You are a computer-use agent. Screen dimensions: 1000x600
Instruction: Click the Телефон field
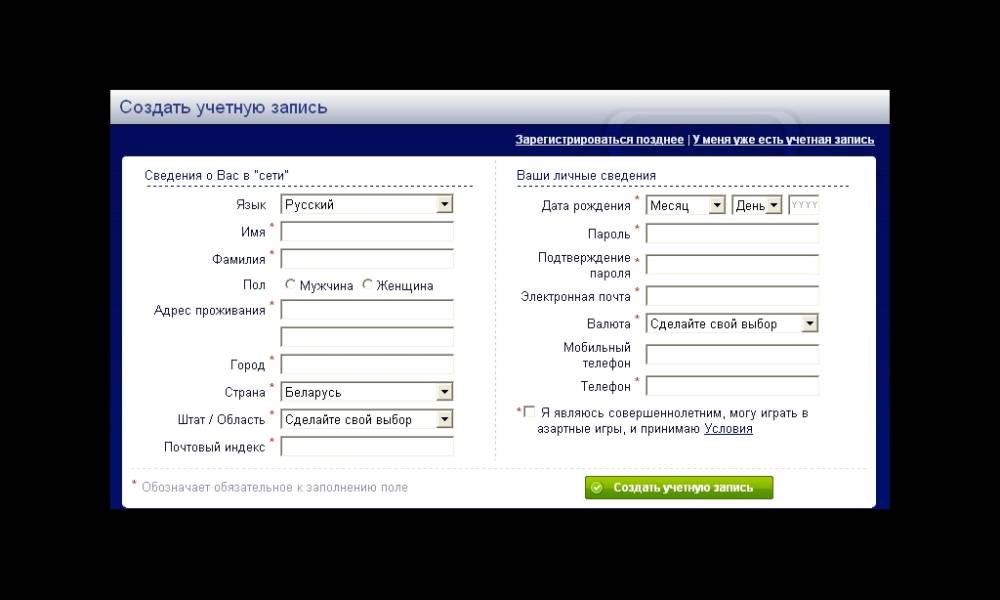click(x=732, y=386)
